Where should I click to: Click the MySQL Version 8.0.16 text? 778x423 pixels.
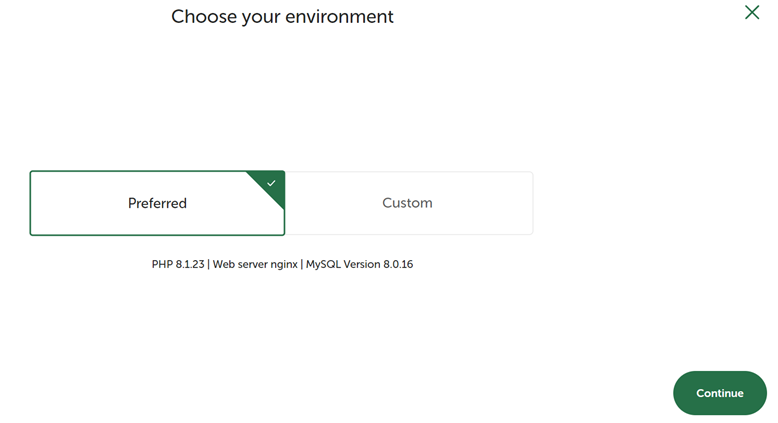click(x=359, y=265)
